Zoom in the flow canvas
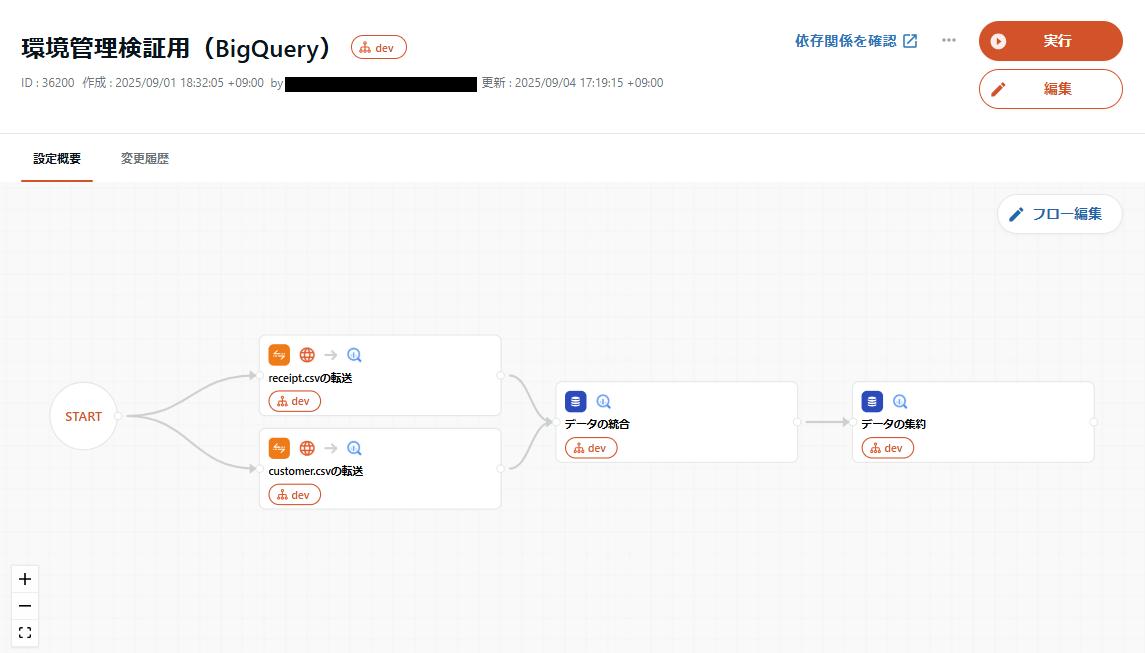 [x=25, y=579]
